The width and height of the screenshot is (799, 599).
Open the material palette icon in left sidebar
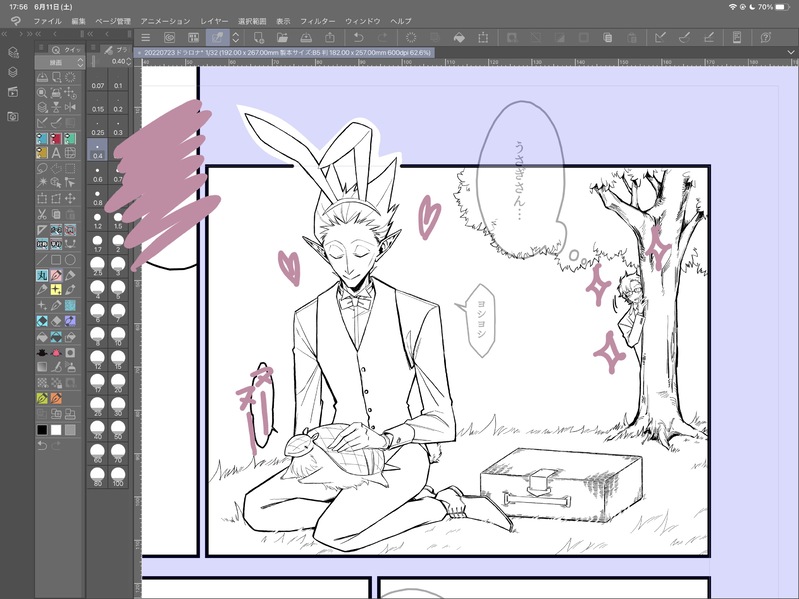point(13,52)
